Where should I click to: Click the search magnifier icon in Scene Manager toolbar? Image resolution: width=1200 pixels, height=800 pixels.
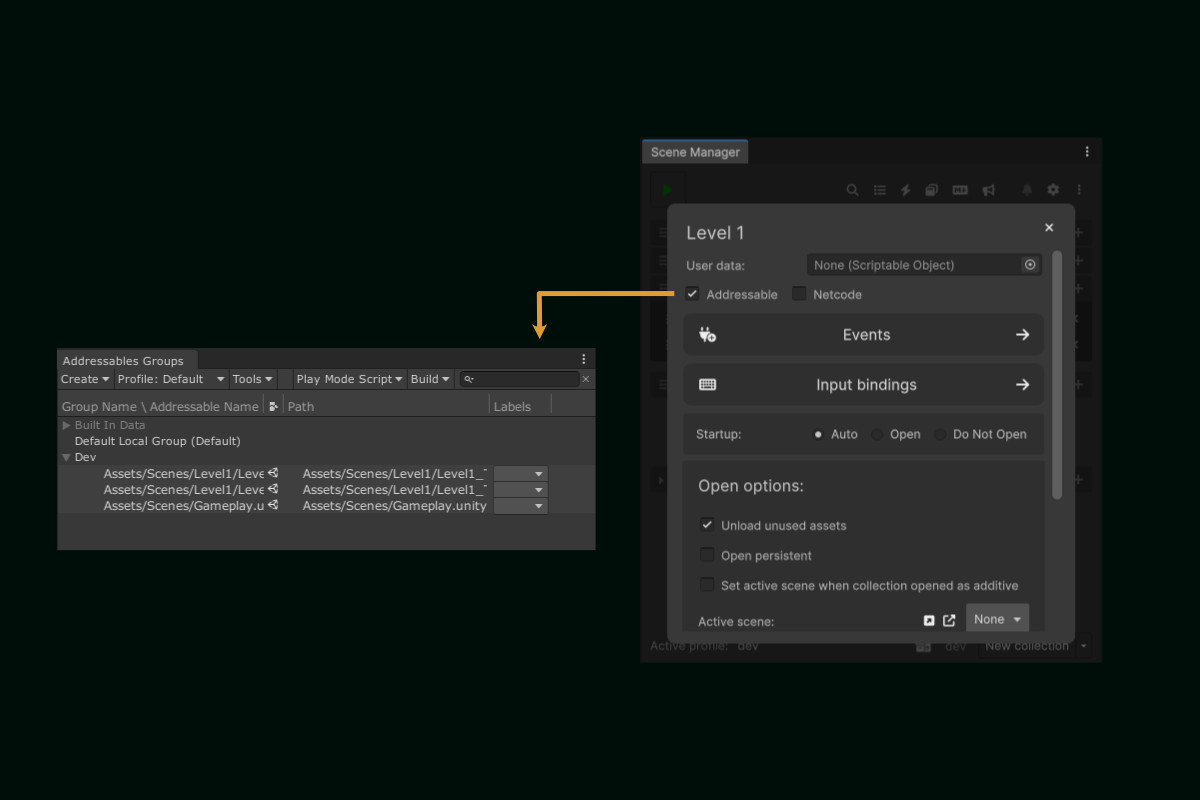pos(853,190)
